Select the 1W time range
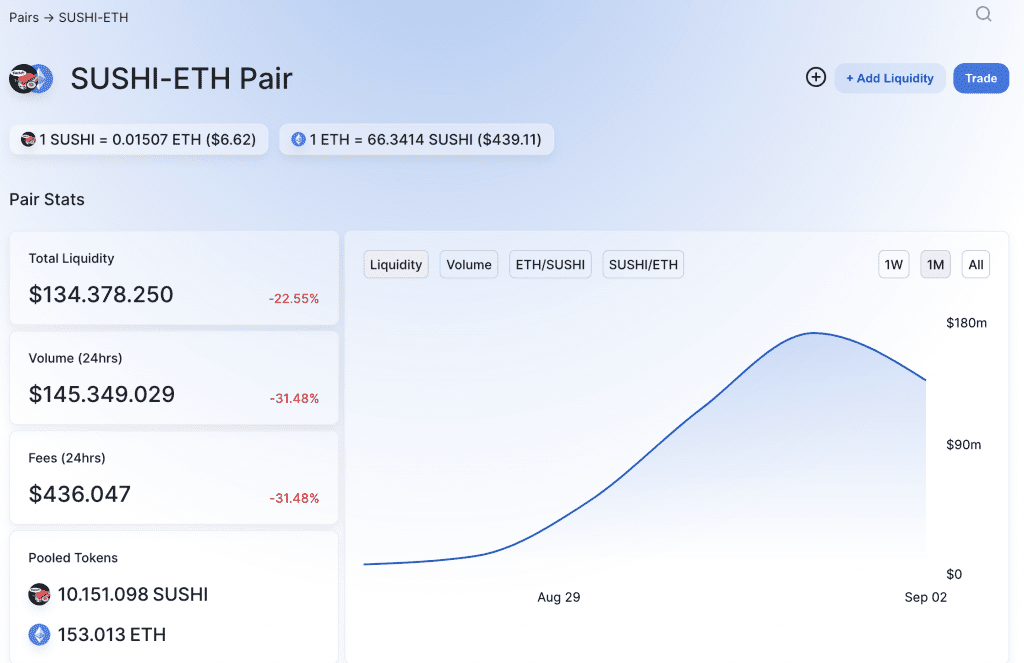 pyautogui.click(x=893, y=265)
